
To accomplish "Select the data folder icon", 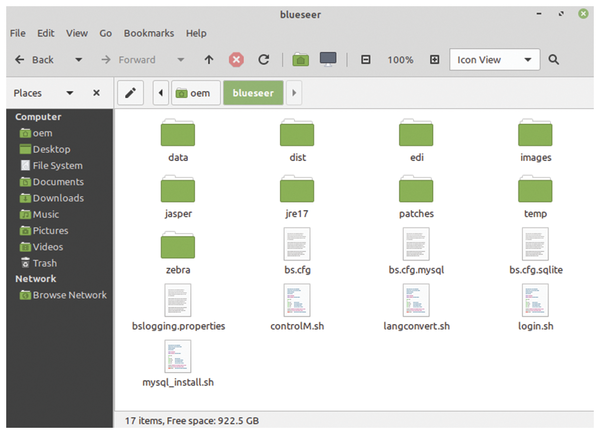I will click(178, 132).
